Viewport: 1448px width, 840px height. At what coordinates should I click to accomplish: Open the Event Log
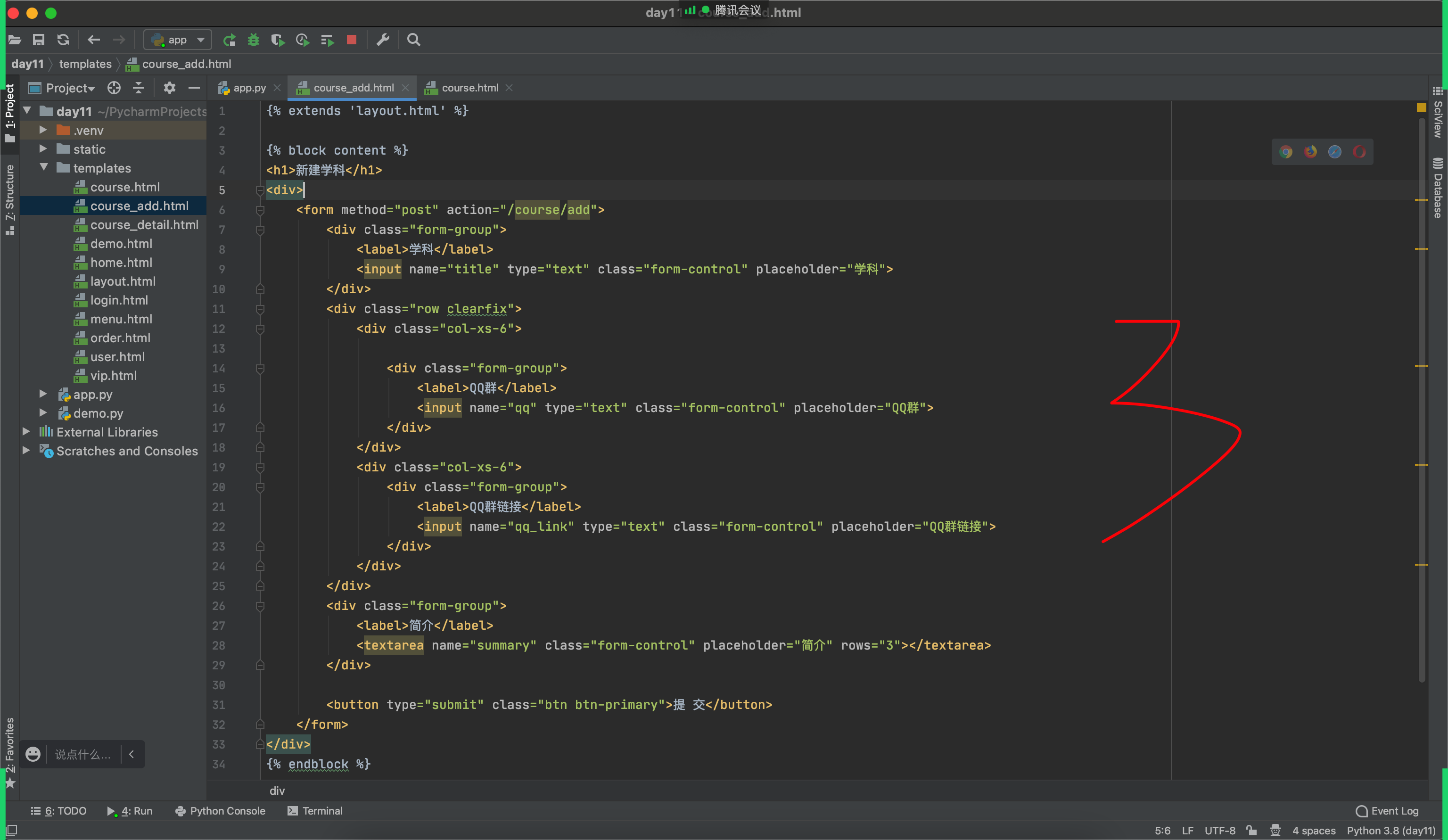tap(1387, 811)
